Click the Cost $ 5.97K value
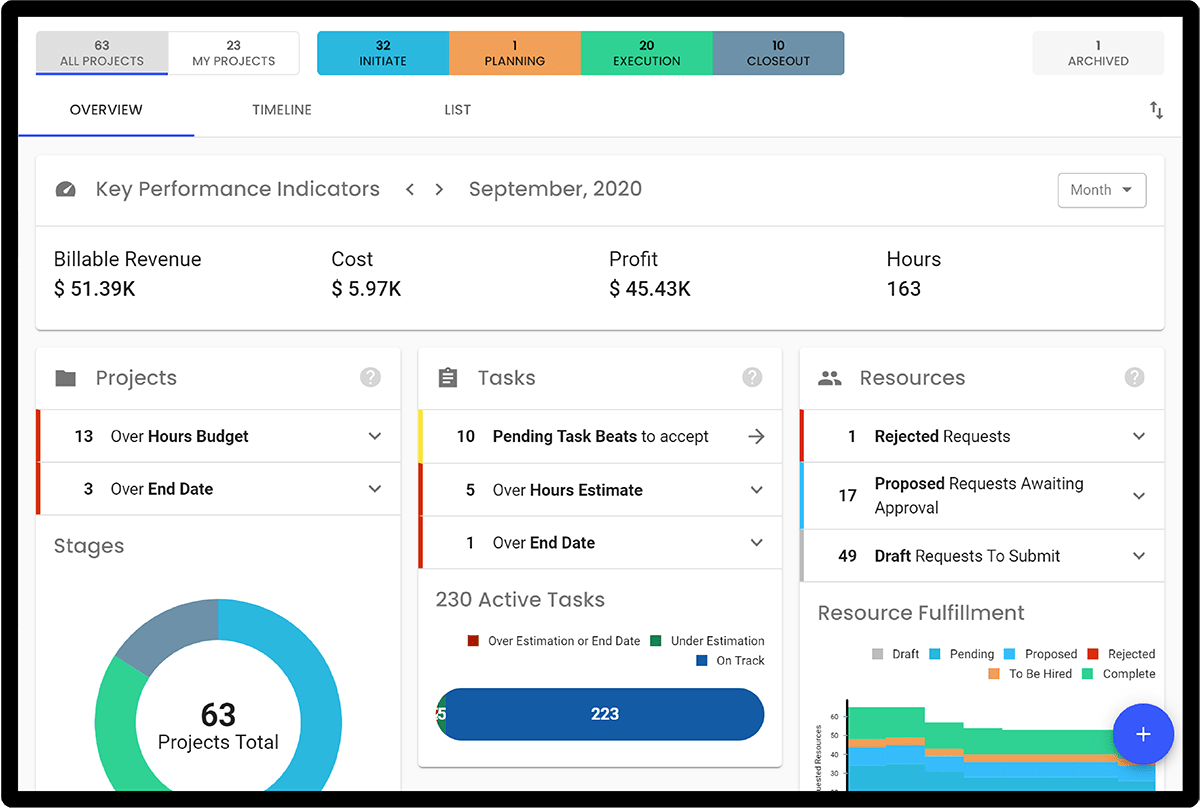This screenshot has height=810, width=1200. pos(366,289)
